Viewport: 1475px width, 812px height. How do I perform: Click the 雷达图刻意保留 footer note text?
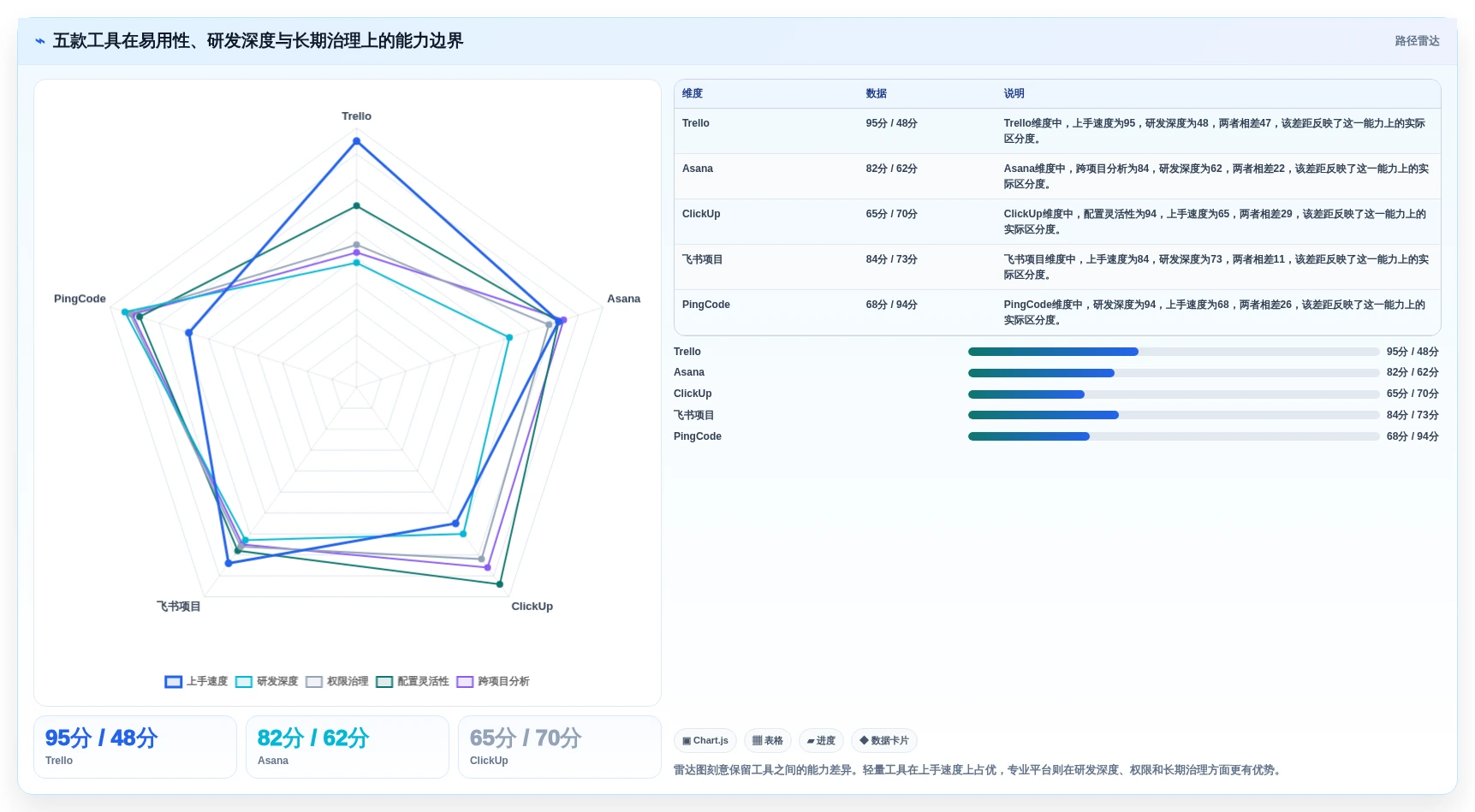[x=978, y=770]
